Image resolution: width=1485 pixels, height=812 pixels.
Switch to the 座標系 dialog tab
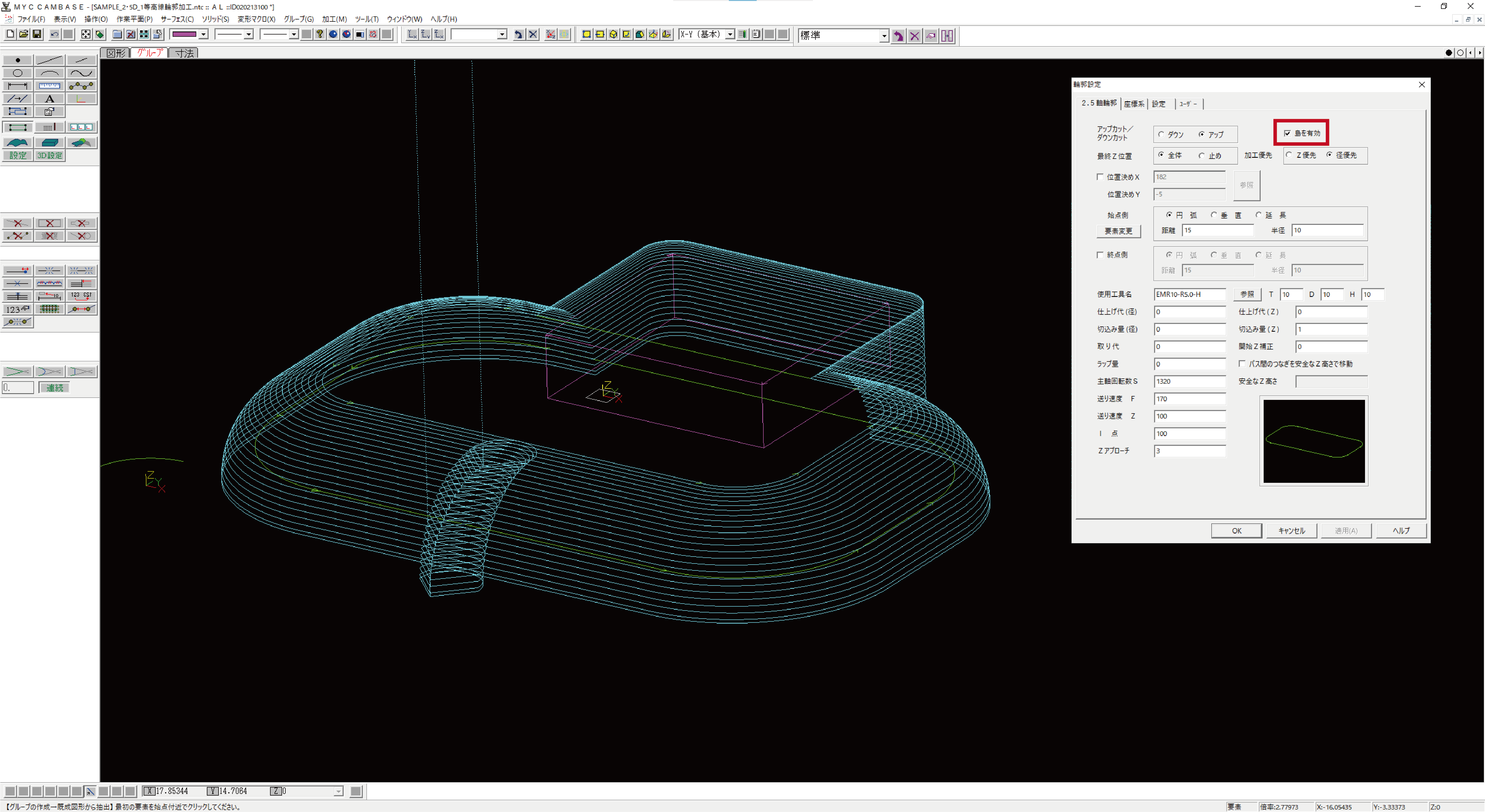1134,104
